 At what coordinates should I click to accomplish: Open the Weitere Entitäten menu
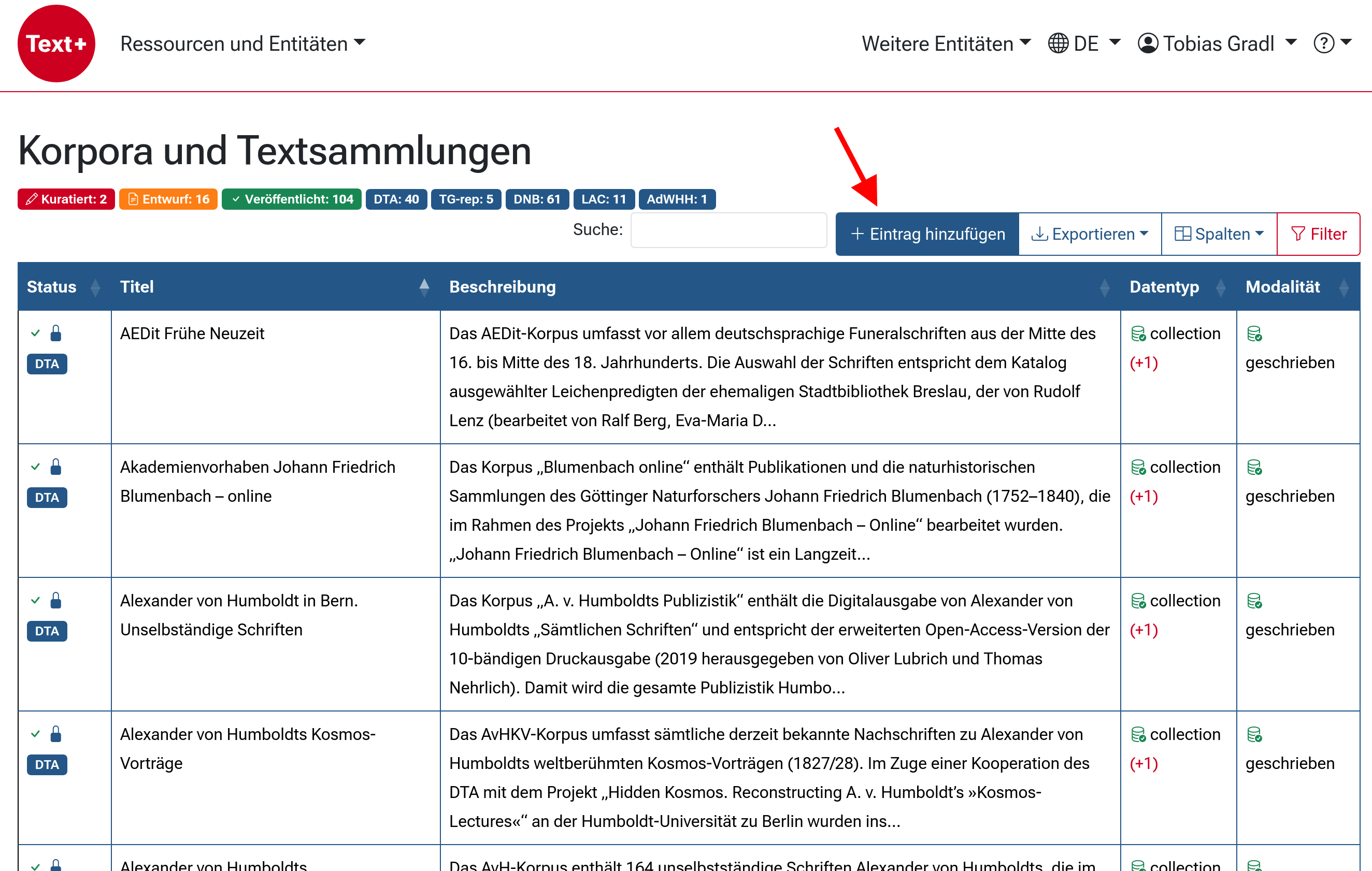946,44
